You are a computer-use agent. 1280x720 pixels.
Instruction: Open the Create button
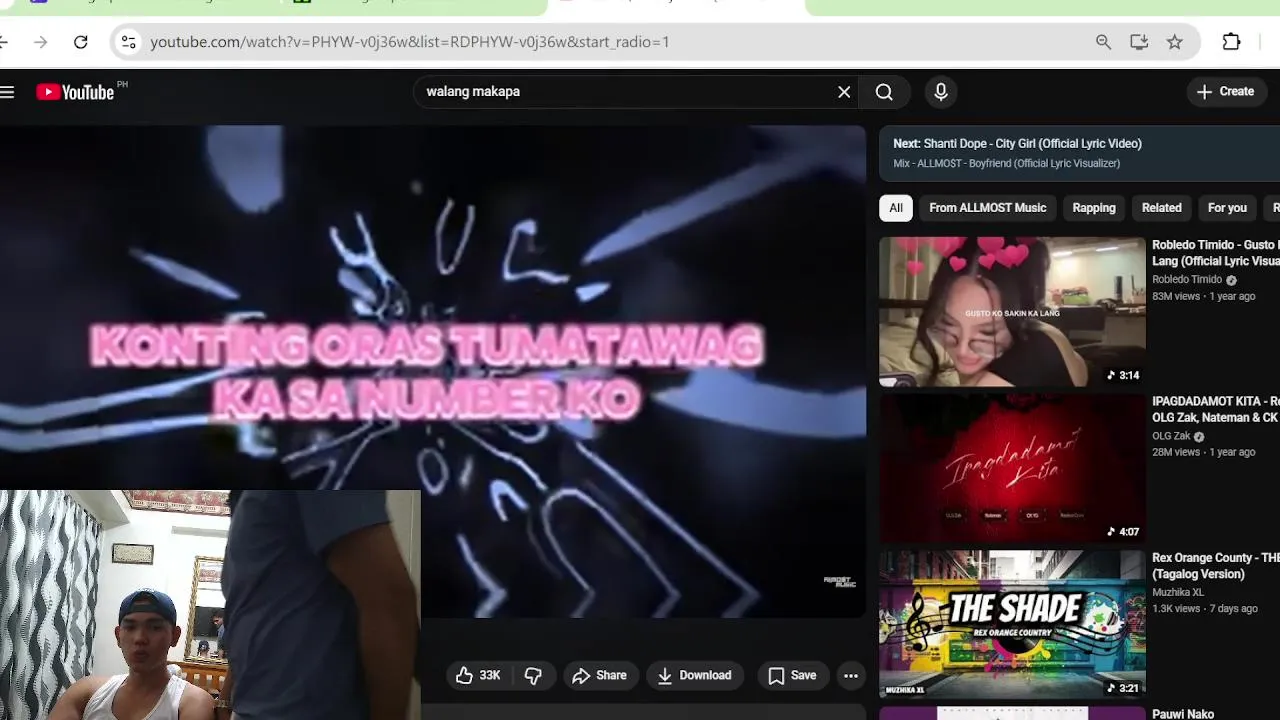[1226, 92]
